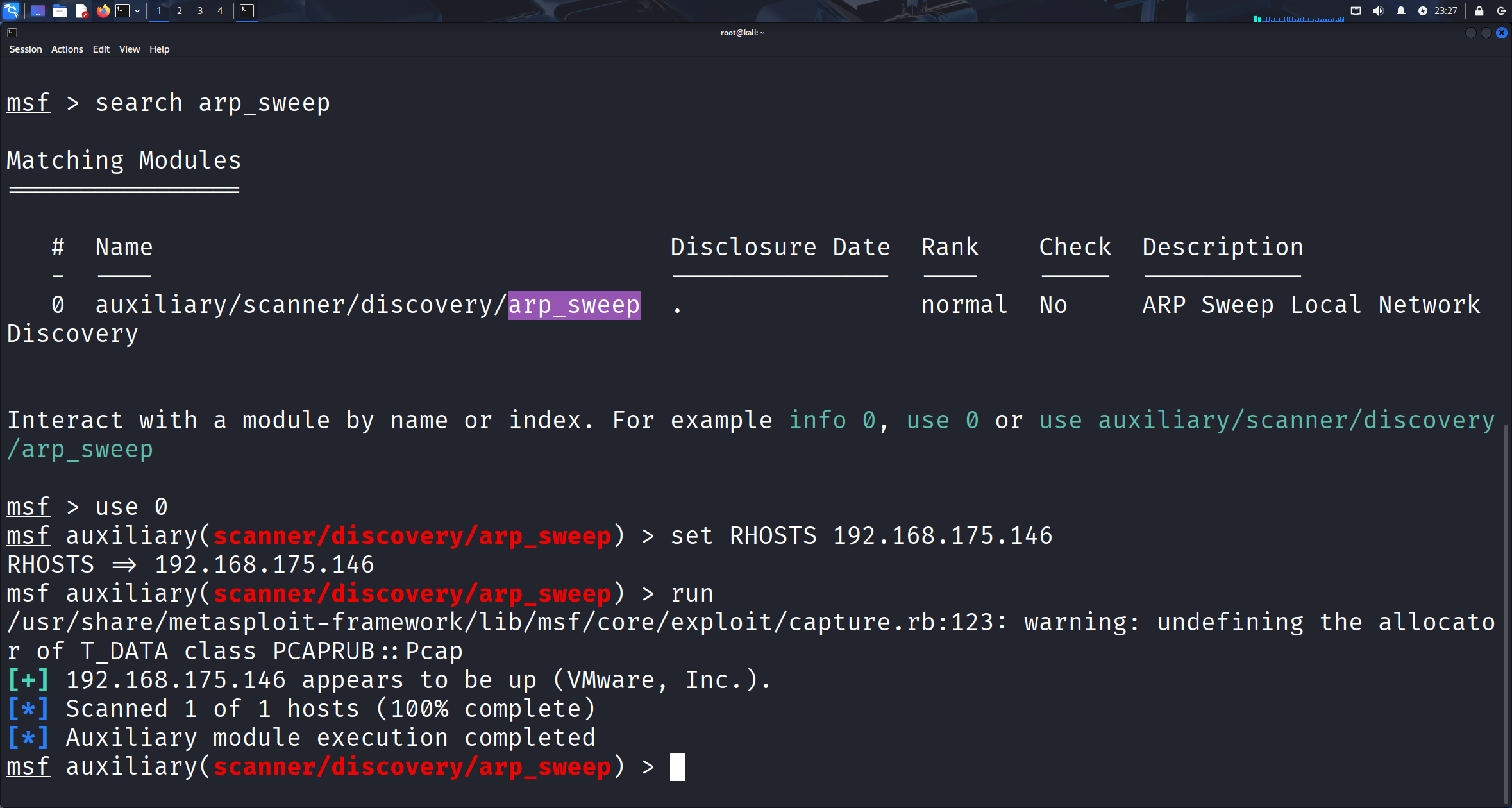
Task: Expand the terminal launcher dropdown arrow
Action: 137,10
